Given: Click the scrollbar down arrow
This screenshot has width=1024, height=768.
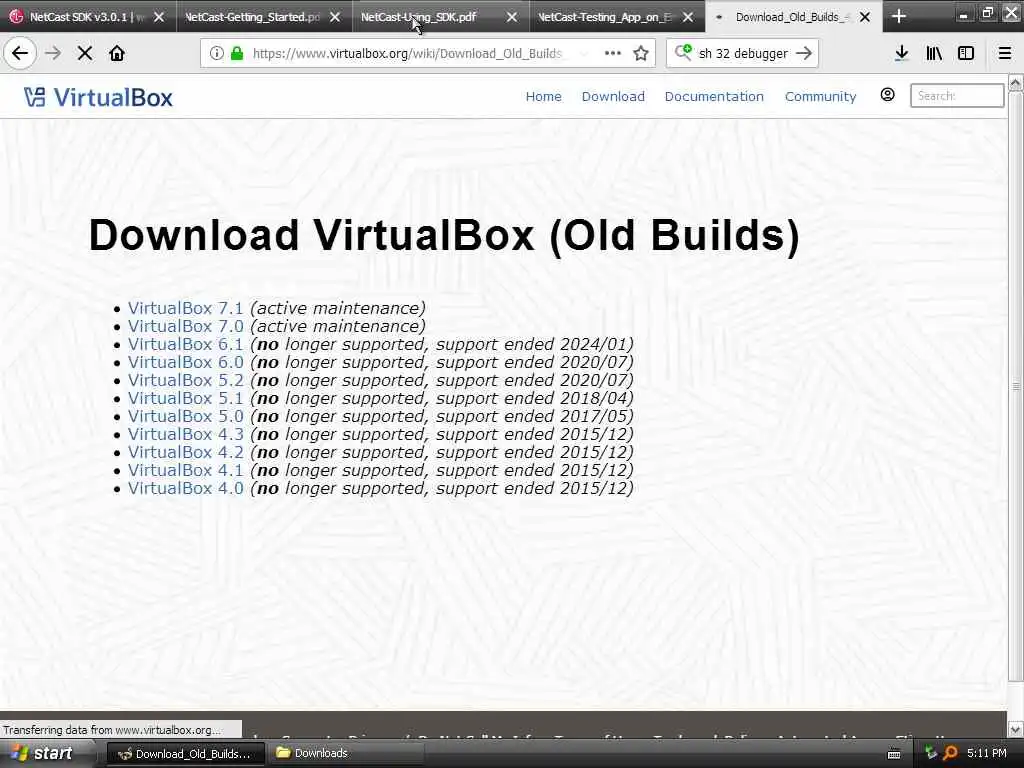Looking at the screenshot, I should 1016,729.
